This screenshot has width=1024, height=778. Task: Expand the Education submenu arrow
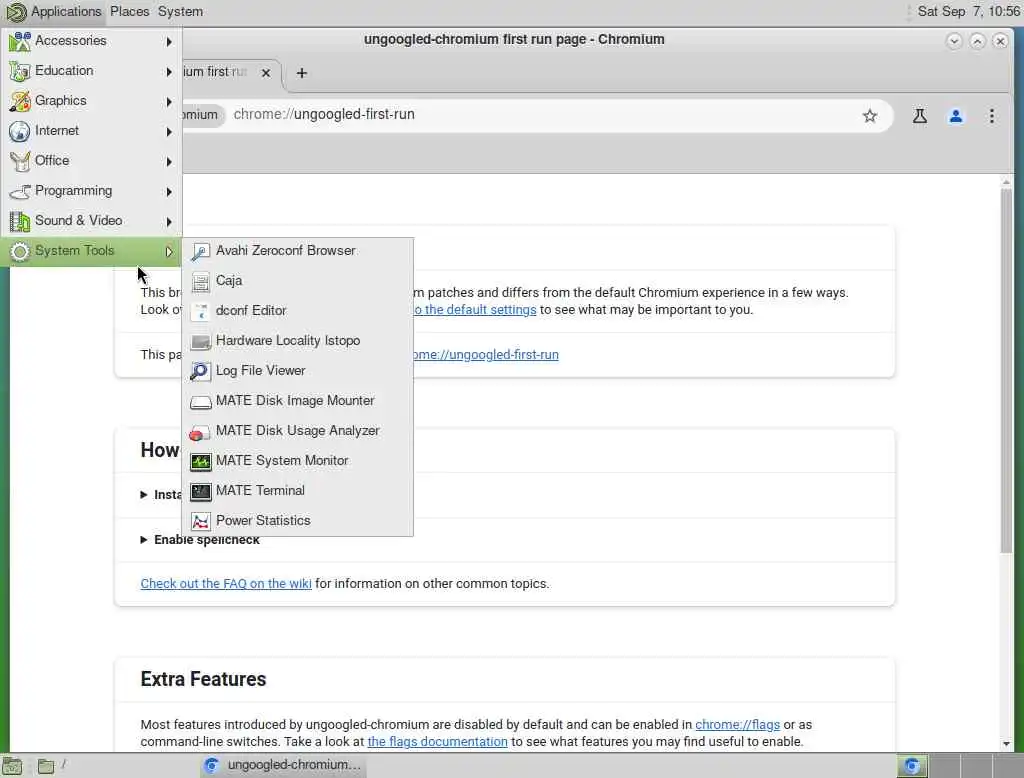click(x=169, y=72)
